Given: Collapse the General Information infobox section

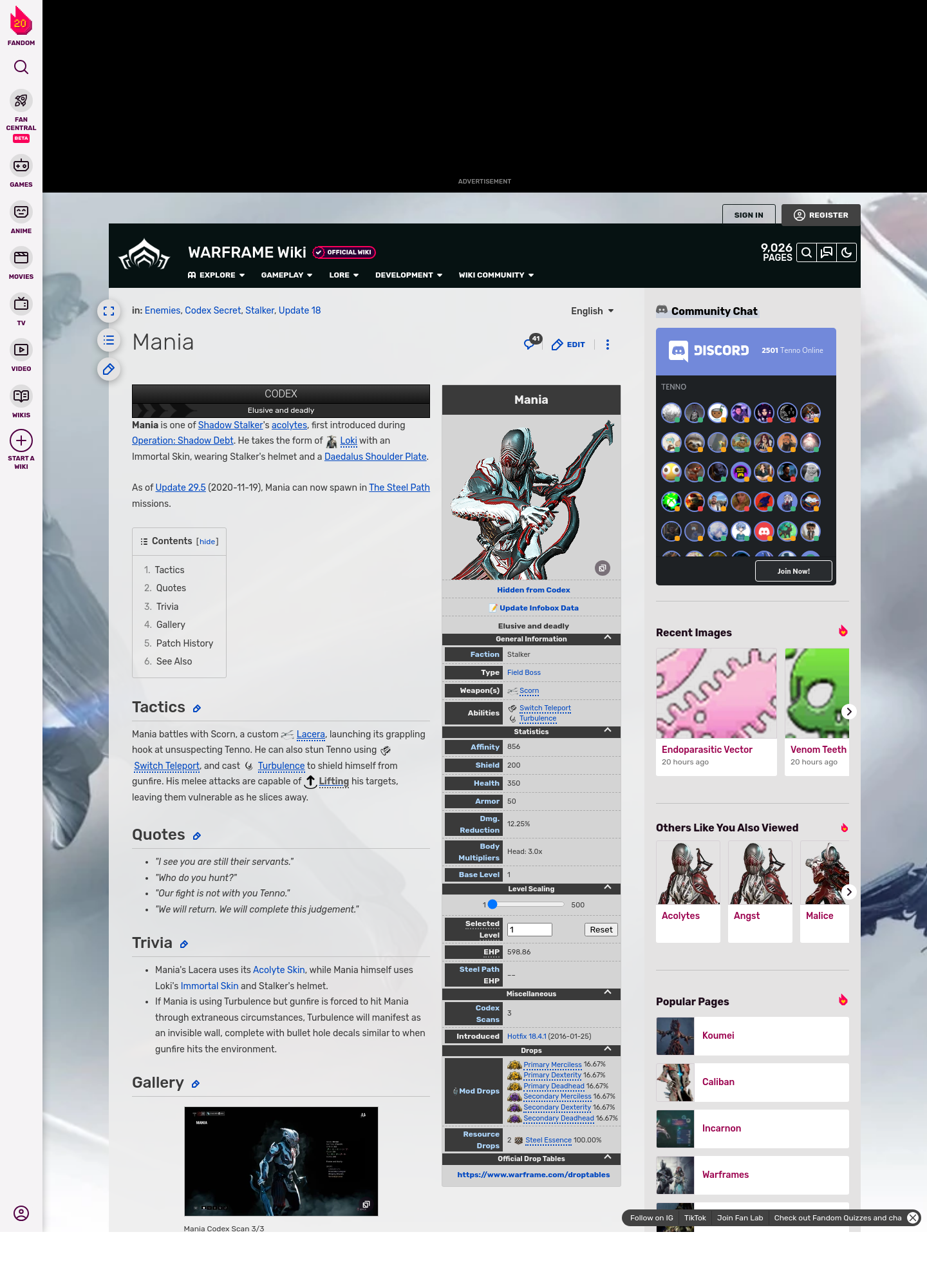Looking at the screenshot, I should (x=608, y=638).
